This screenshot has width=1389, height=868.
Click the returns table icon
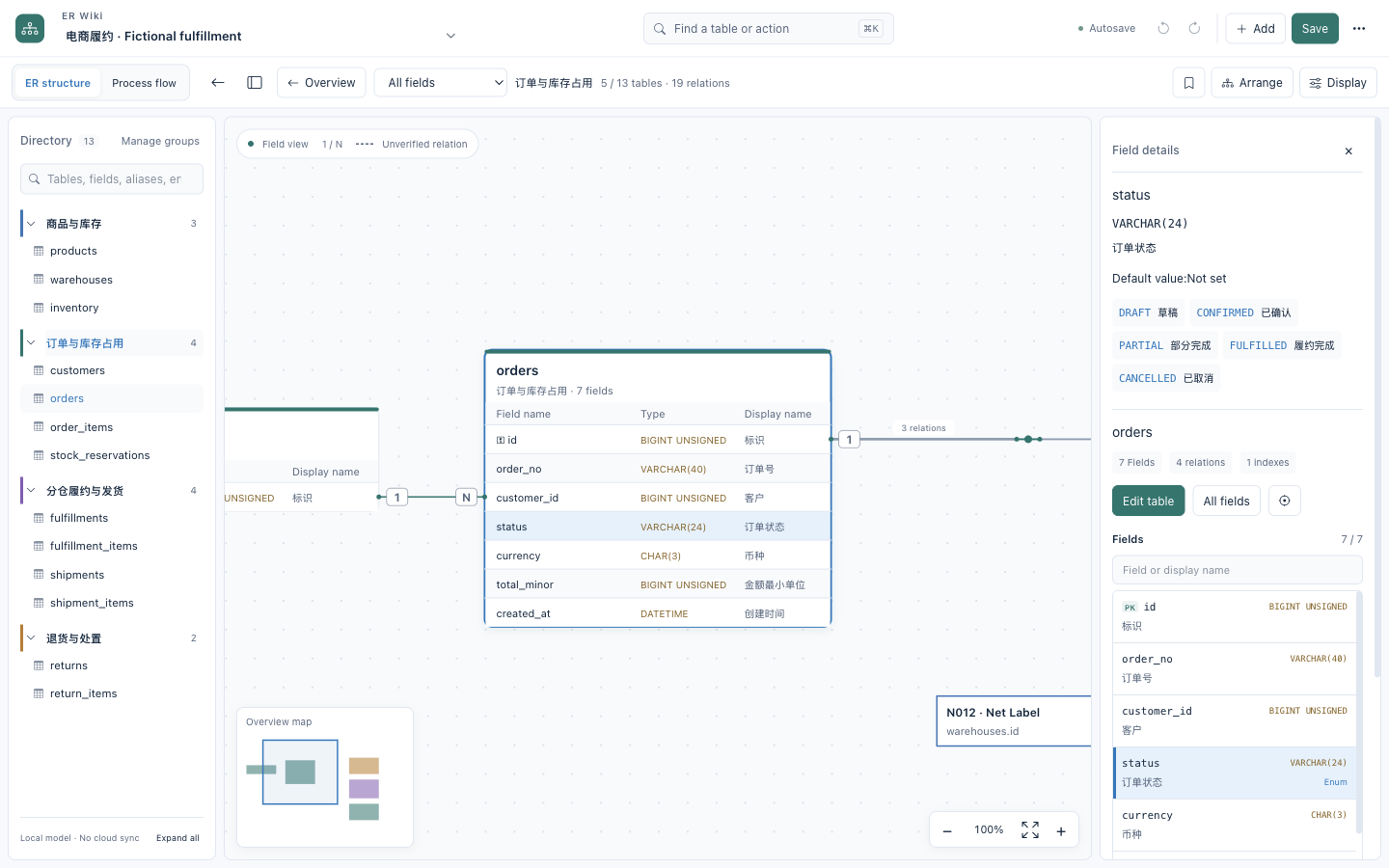(39, 665)
